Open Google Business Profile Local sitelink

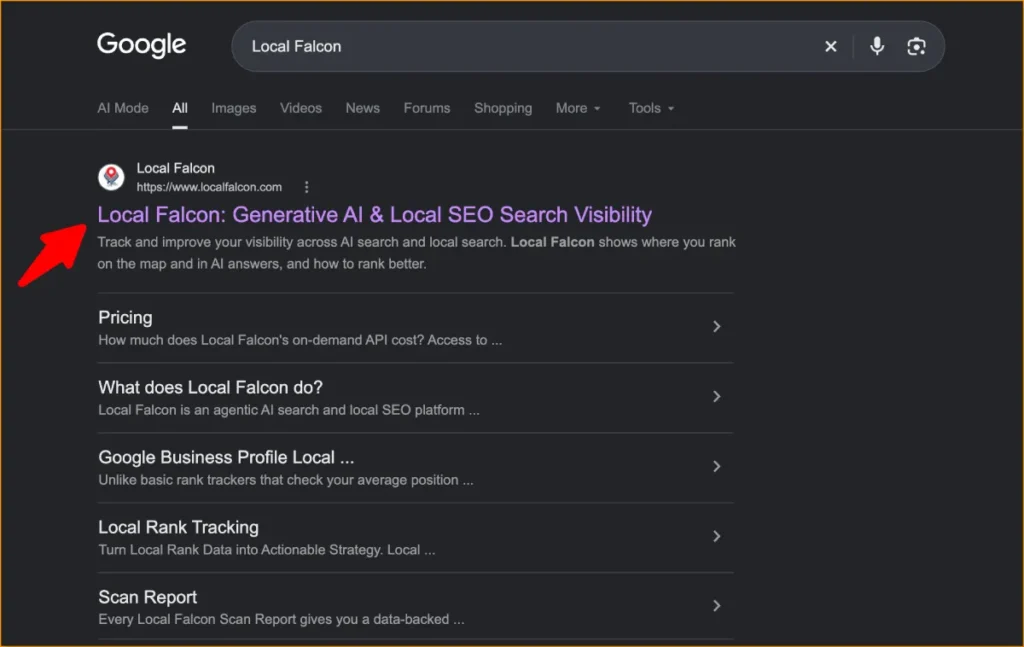[226, 458]
